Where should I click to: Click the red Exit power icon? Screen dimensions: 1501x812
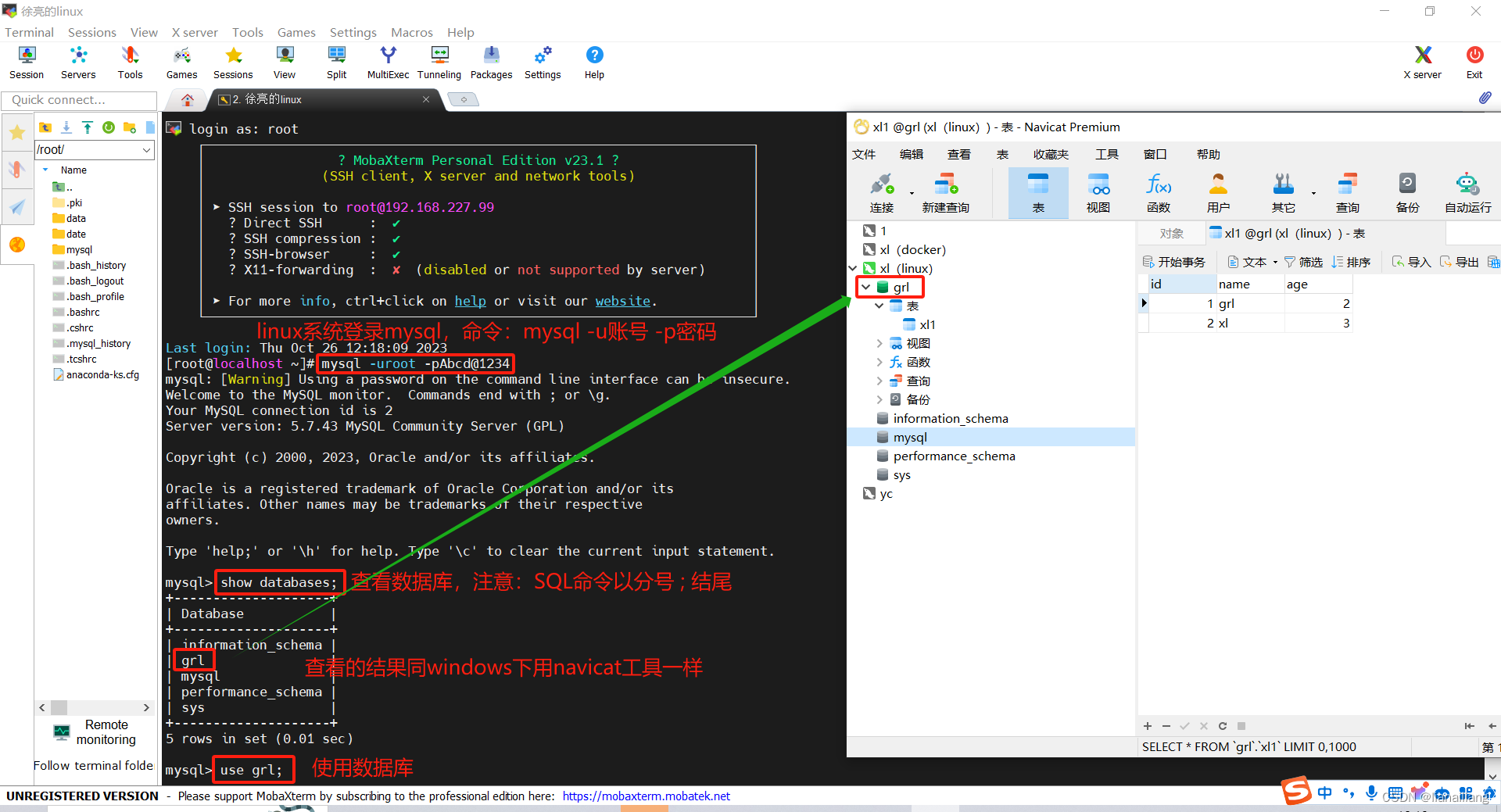(x=1474, y=63)
